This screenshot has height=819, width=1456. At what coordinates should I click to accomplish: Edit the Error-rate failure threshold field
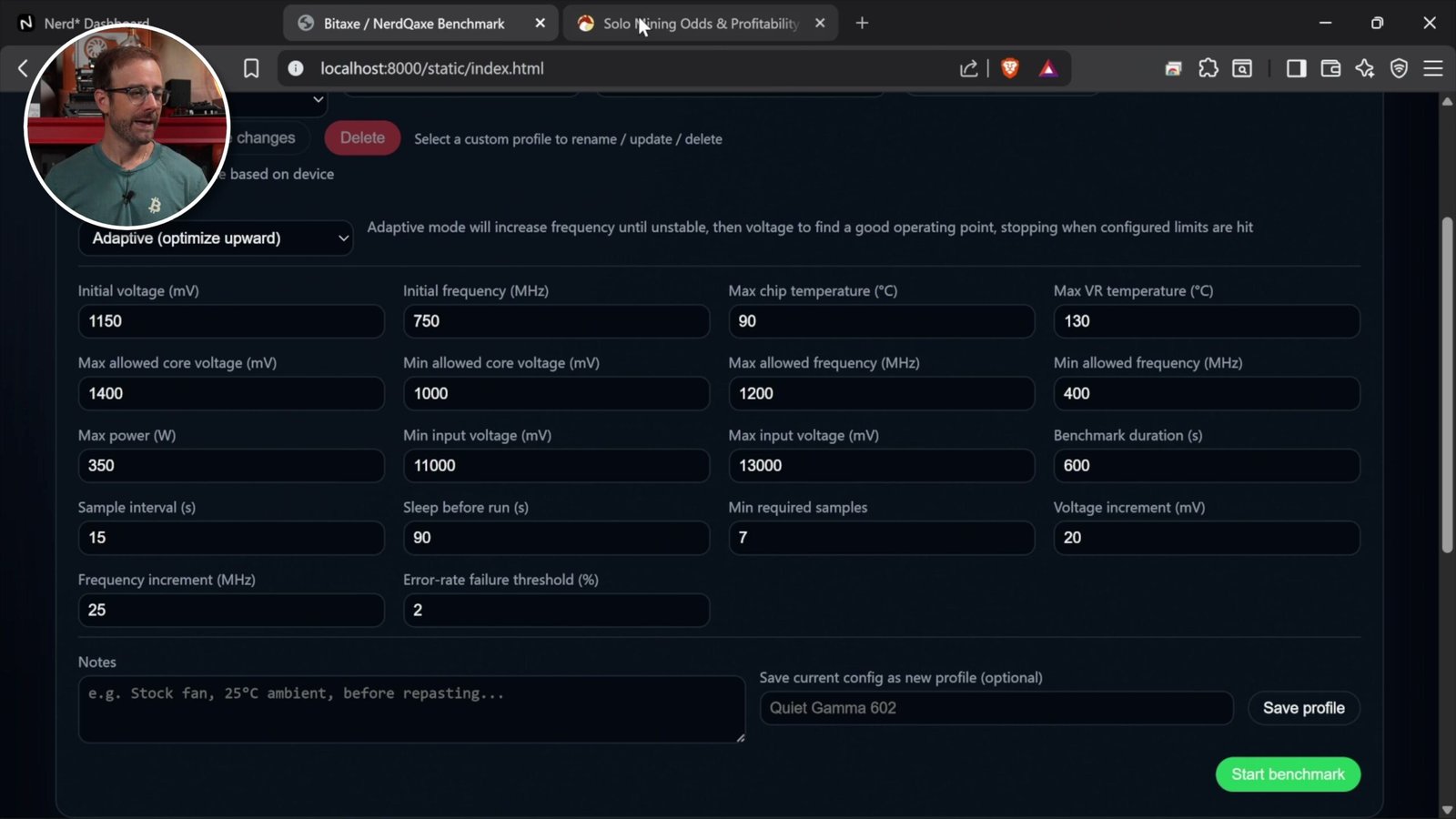pyautogui.click(x=556, y=611)
